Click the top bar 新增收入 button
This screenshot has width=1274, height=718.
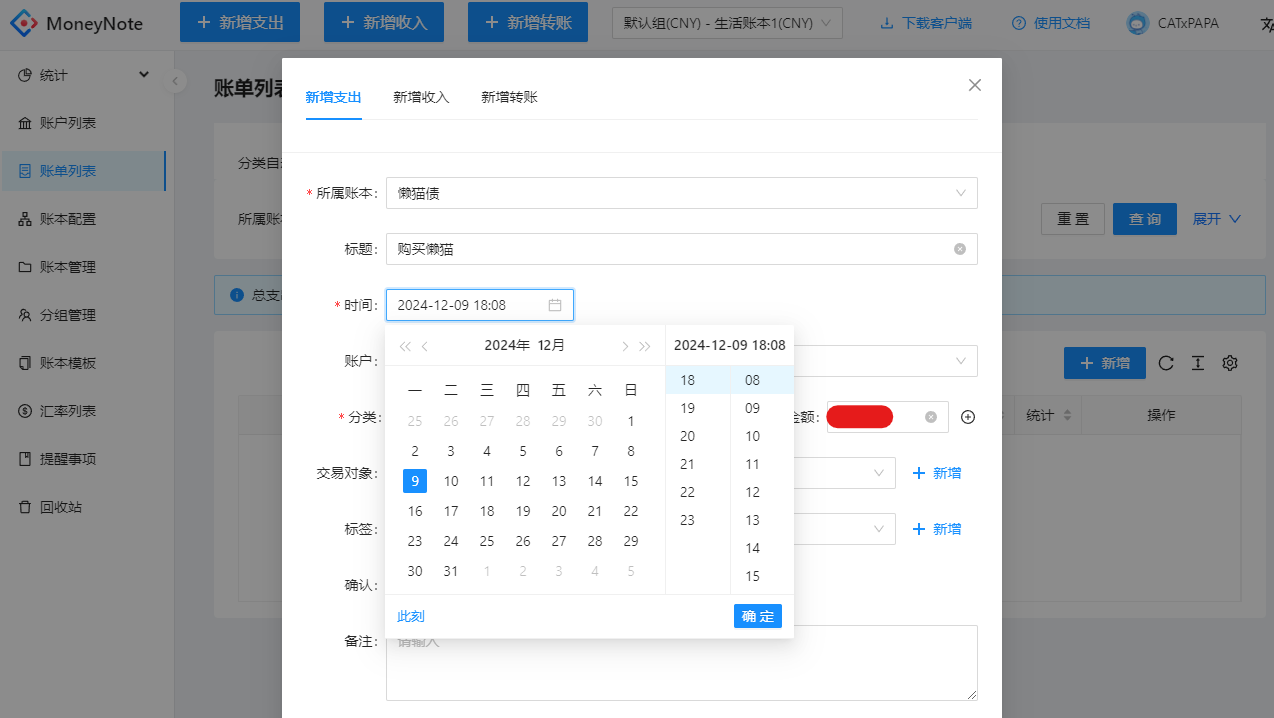pos(384,22)
